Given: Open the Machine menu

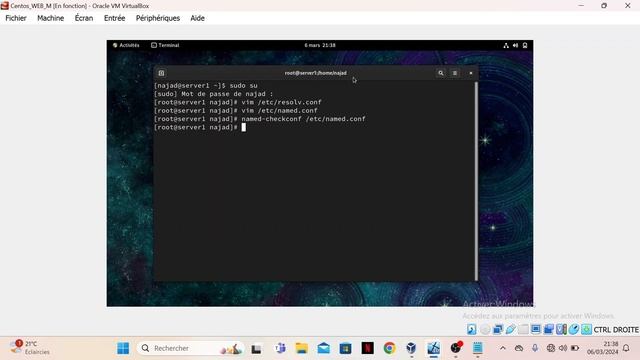Looking at the screenshot, I should [51, 18].
